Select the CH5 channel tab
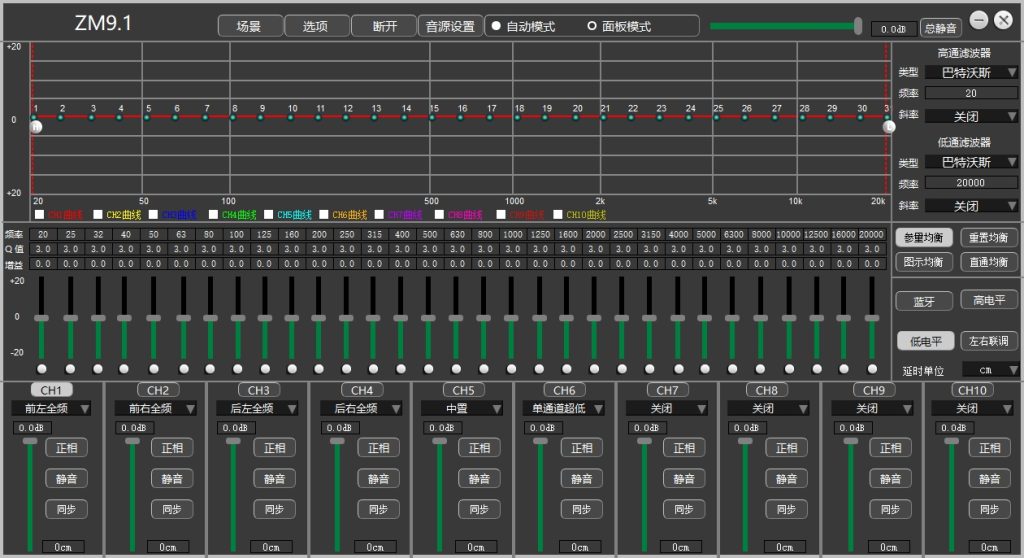The image size is (1024, 558). [464, 390]
